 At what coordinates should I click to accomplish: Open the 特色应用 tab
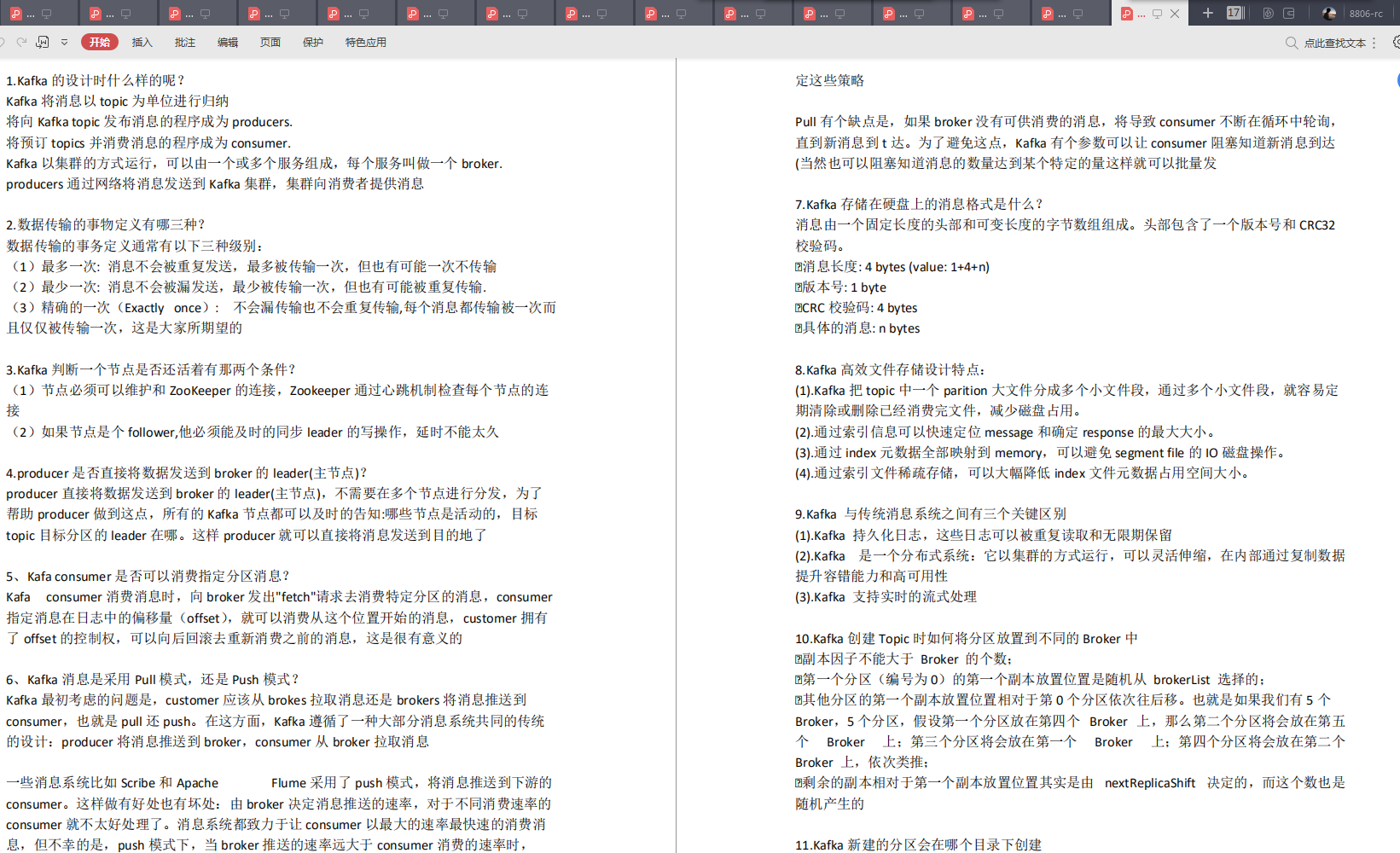tap(366, 42)
